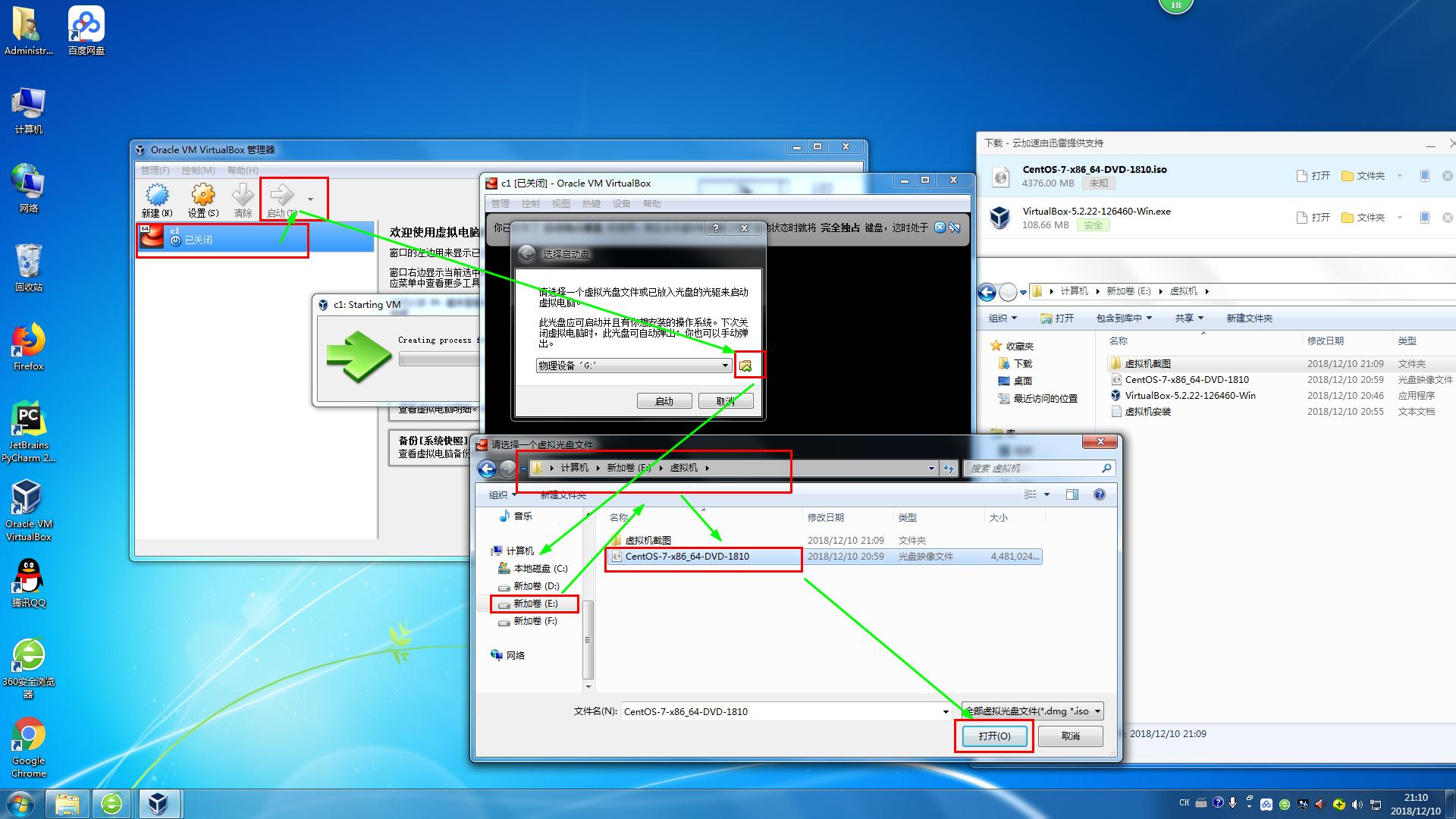Image resolution: width=1456 pixels, height=819 pixels.
Task: Click 打开 for VirtualBox exe in download manager
Action: point(1314,218)
